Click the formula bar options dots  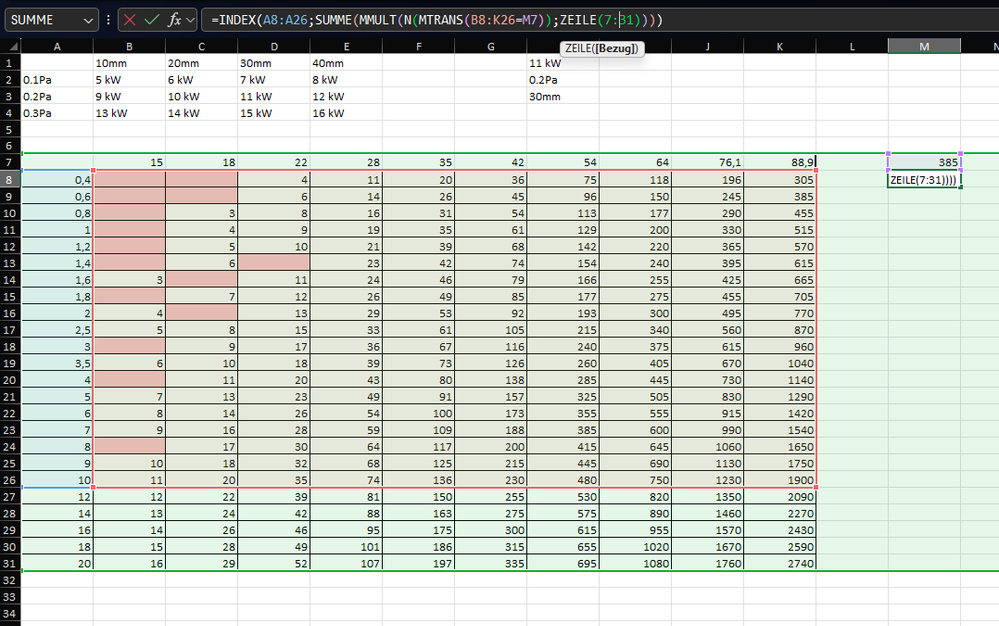[x=109, y=20]
